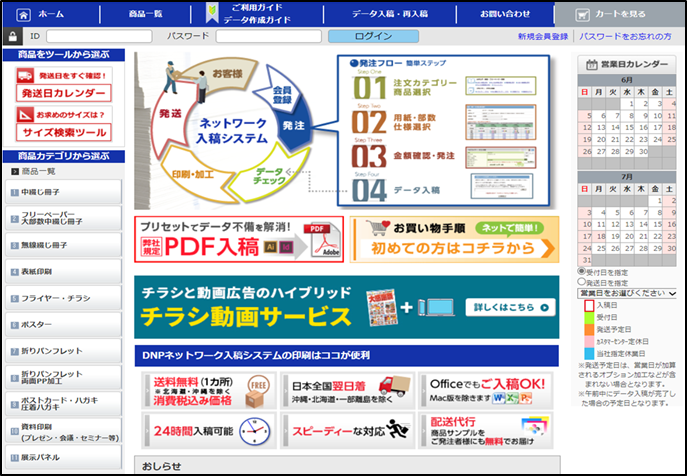
Task: Click the red 入稿日 legend color box
Action: pyautogui.click(x=587, y=306)
